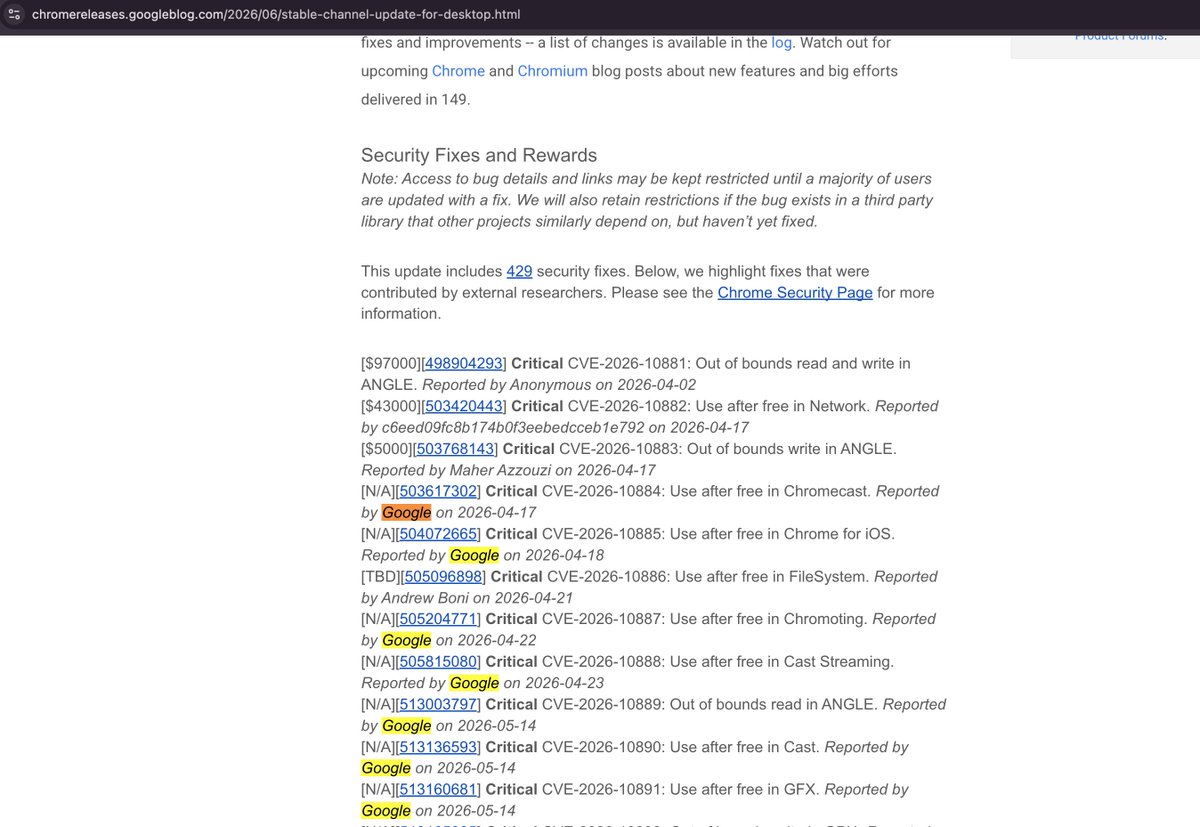Viewport: 1200px width, 827px height.
Task: Click highlighted 'Google' in CVE-2026-10891 entry
Action: [386, 811]
